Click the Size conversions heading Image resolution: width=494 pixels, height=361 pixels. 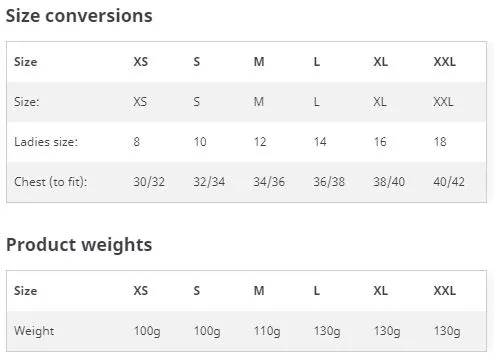[x=79, y=16]
